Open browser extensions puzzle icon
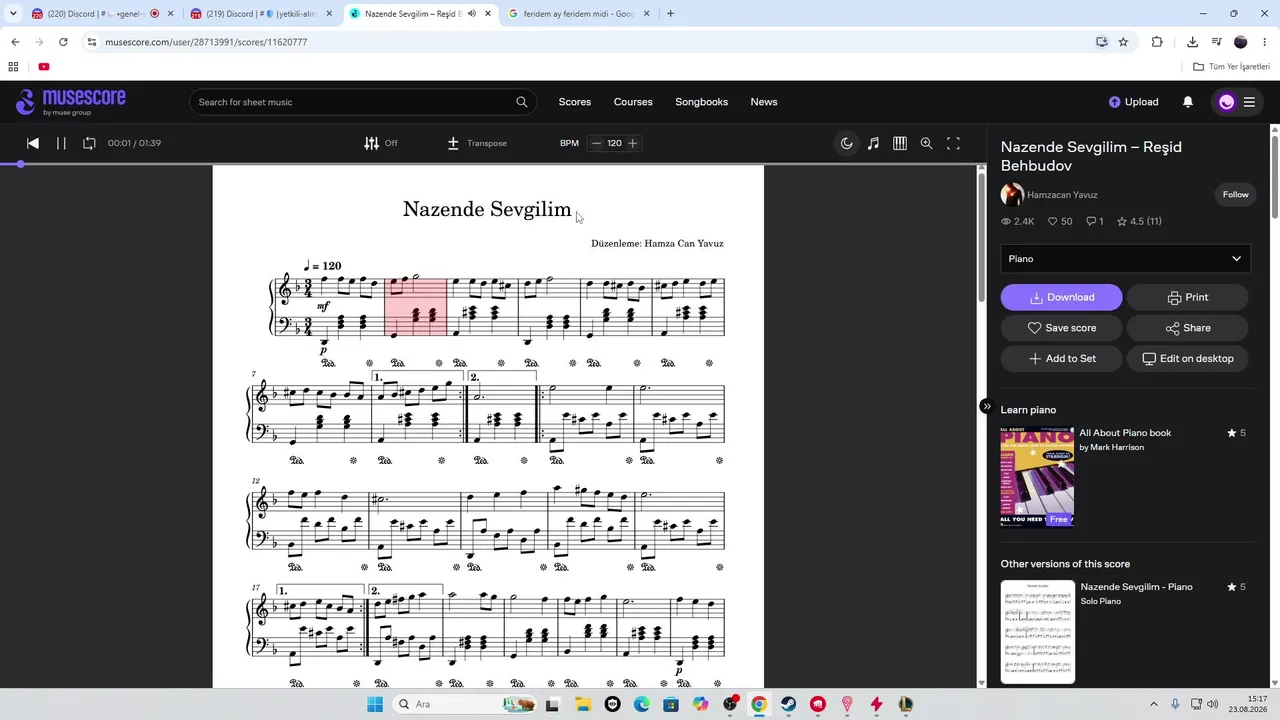1280x720 pixels. 1157,42
